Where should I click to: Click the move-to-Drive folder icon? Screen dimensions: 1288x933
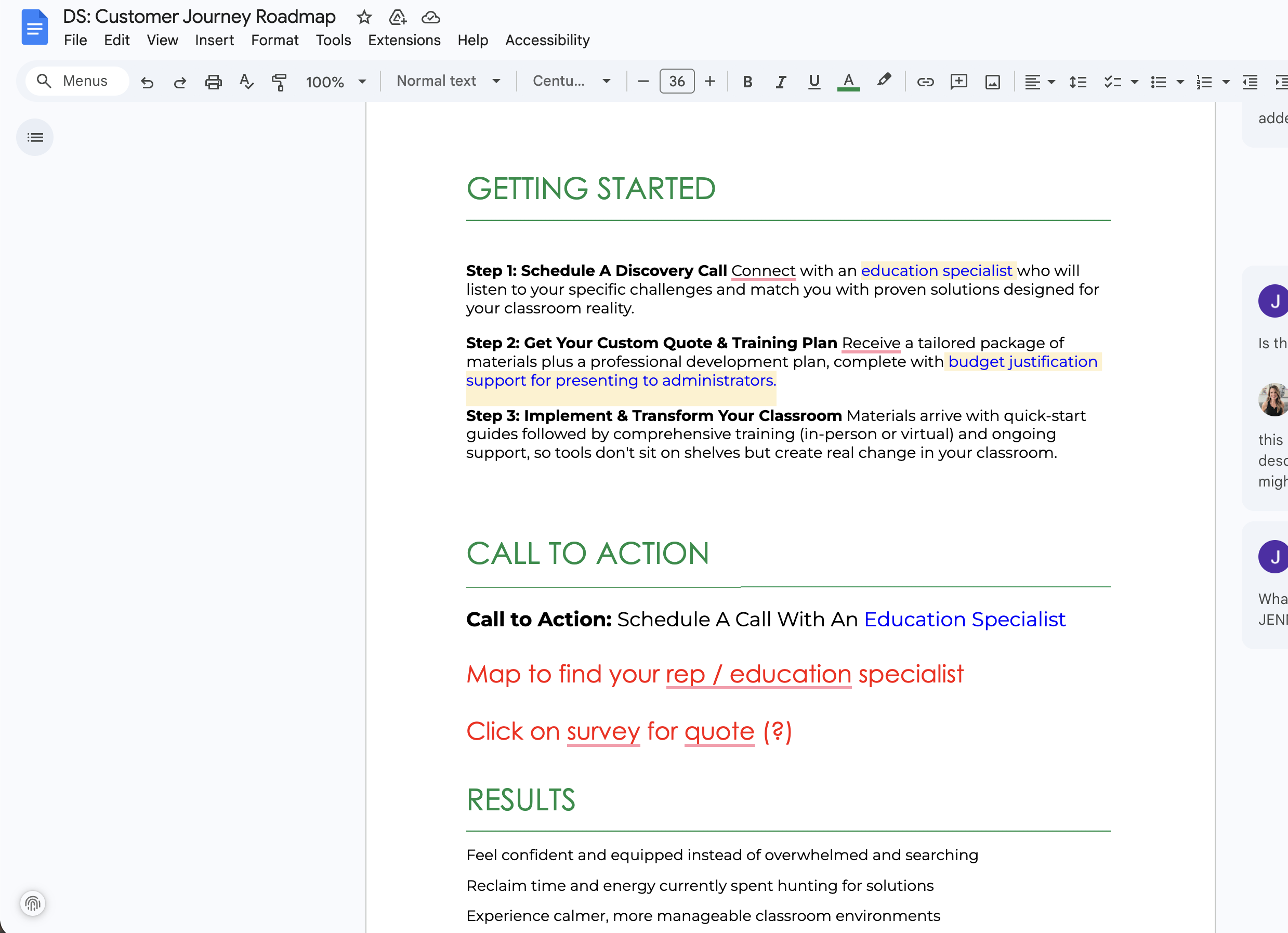tap(398, 17)
